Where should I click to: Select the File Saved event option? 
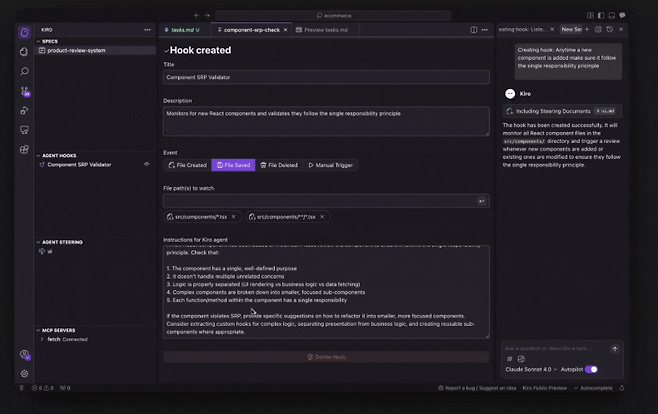(234, 165)
